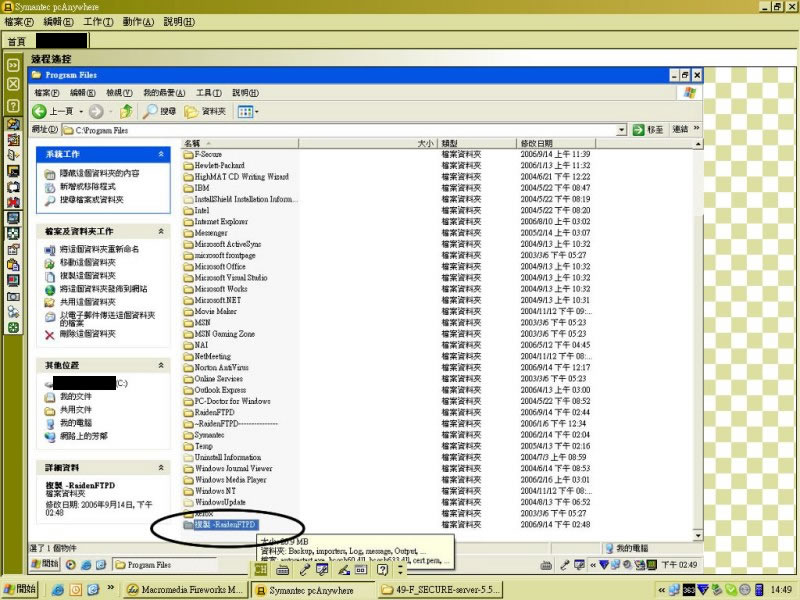Viewport: 800px width, 600px height.
Task: Click the globe icon beside 將這個資料夾發佈到網站
Action: tap(49, 290)
